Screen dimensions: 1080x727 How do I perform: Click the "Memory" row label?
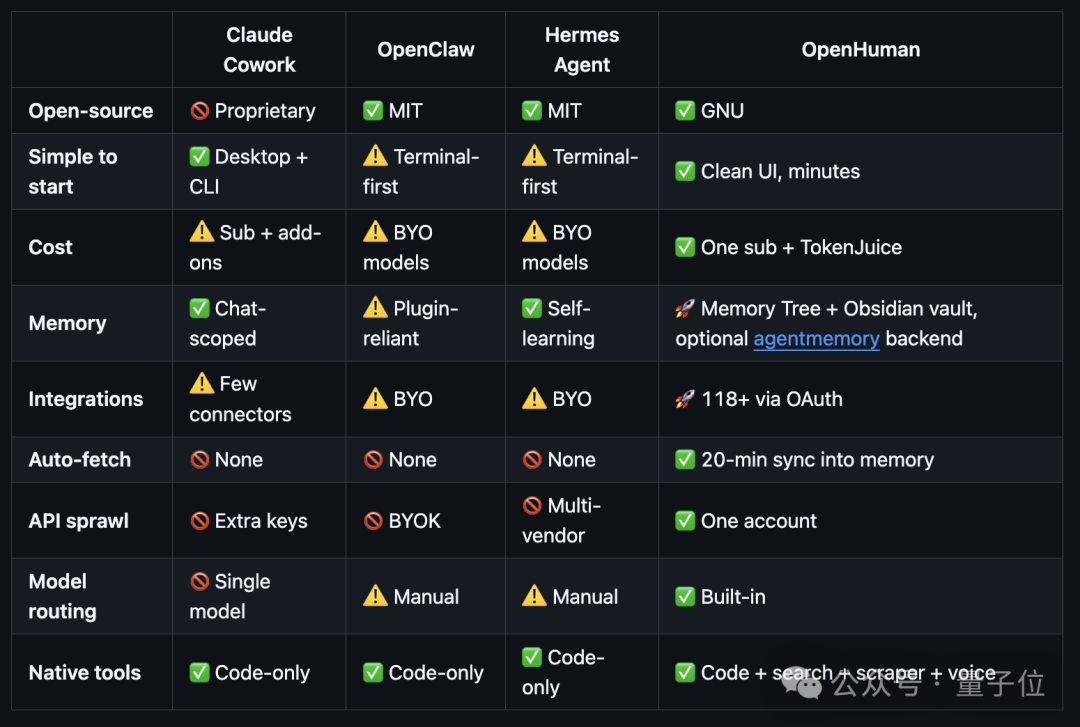point(68,323)
